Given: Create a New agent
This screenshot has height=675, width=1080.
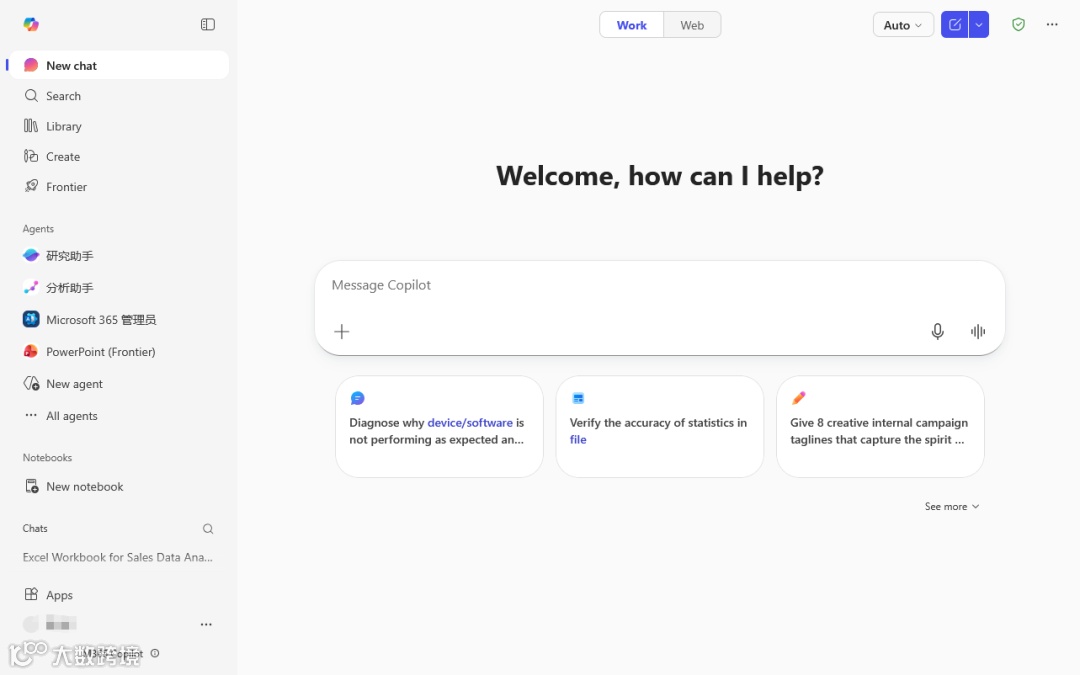Looking at the screenshot, I should 119,384.
